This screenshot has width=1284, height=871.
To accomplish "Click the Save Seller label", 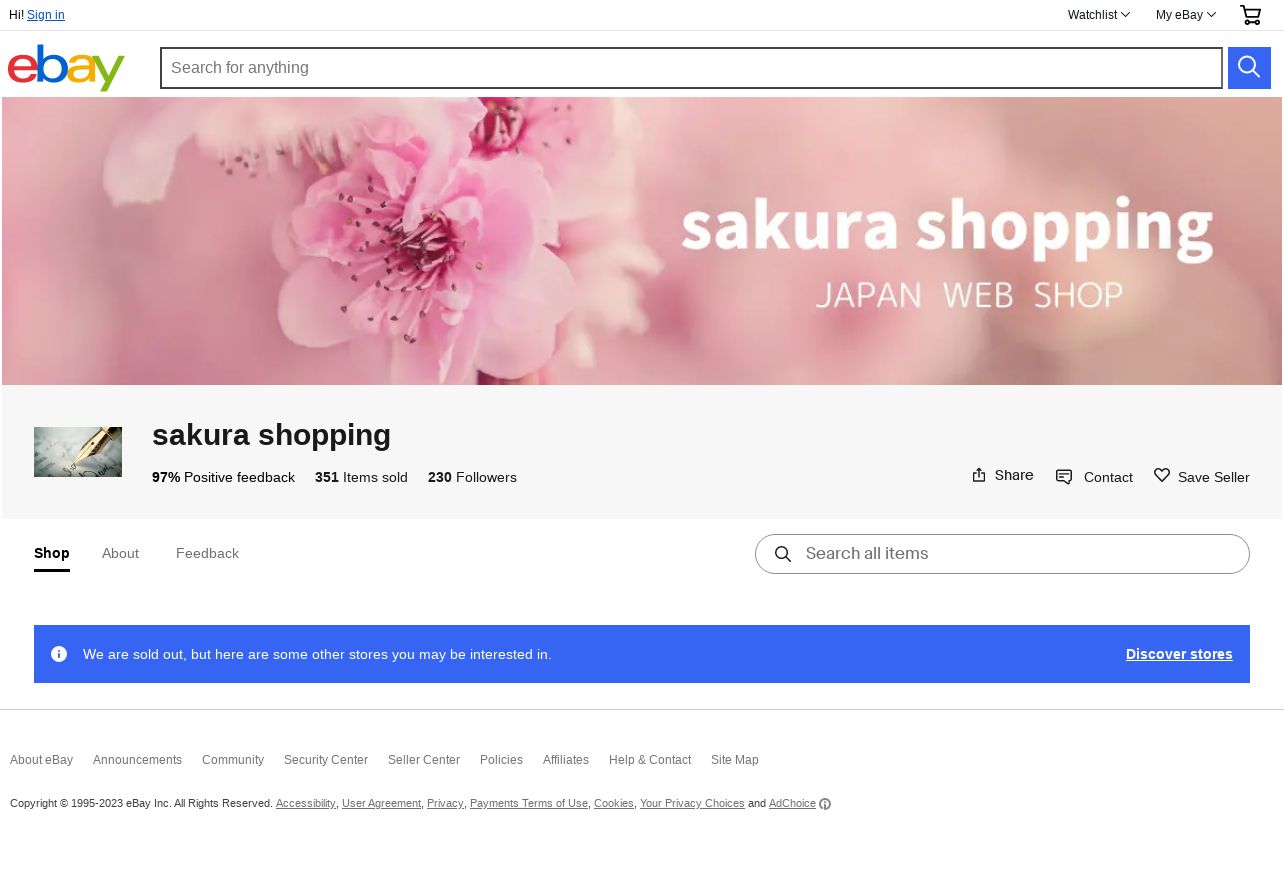I will [1214, 477].
